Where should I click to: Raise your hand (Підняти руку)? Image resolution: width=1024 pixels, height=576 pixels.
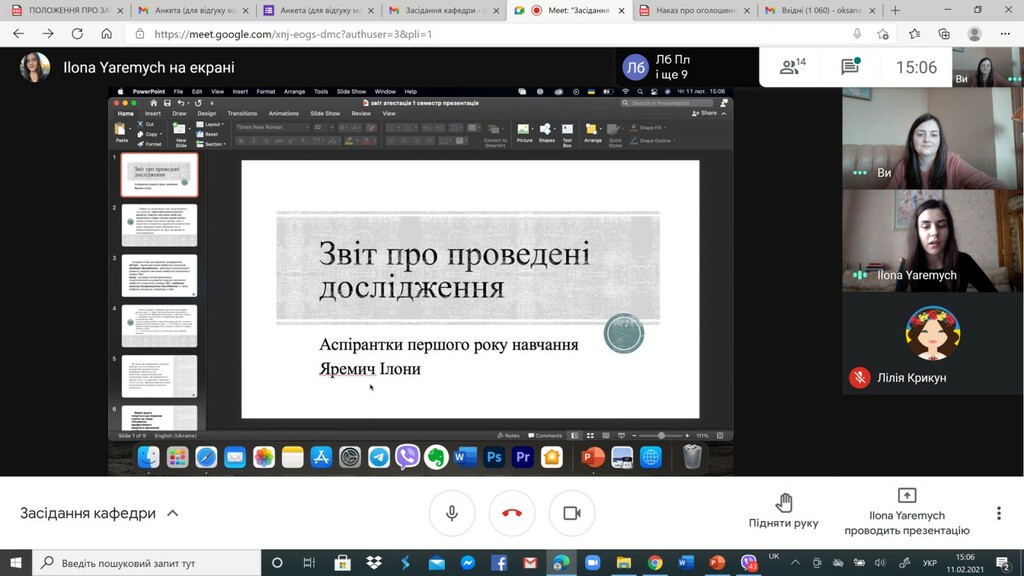783,511
